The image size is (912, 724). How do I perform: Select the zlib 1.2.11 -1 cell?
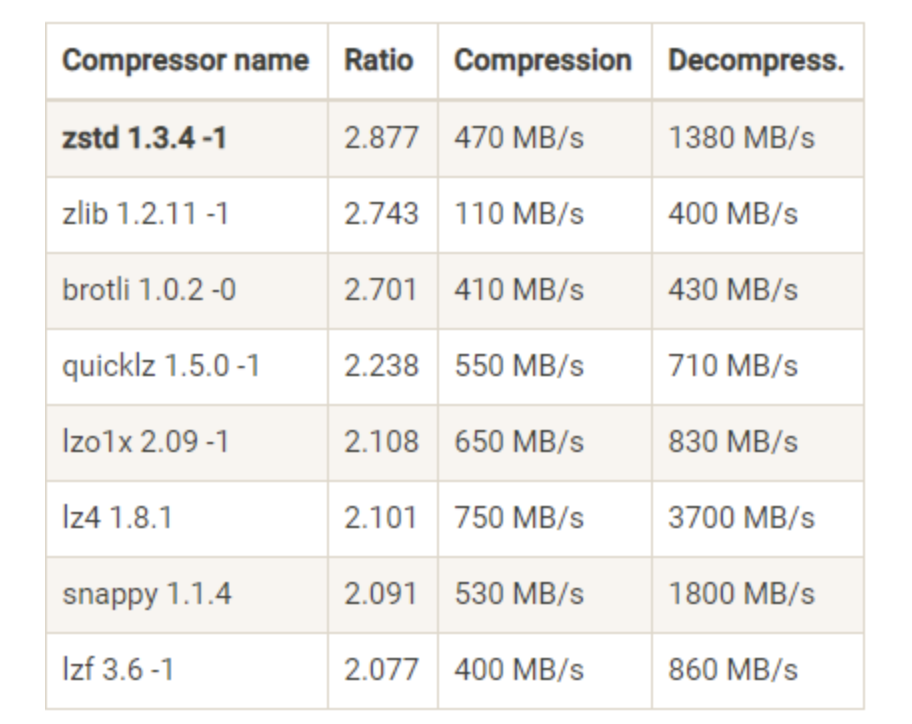coord(186,215)
